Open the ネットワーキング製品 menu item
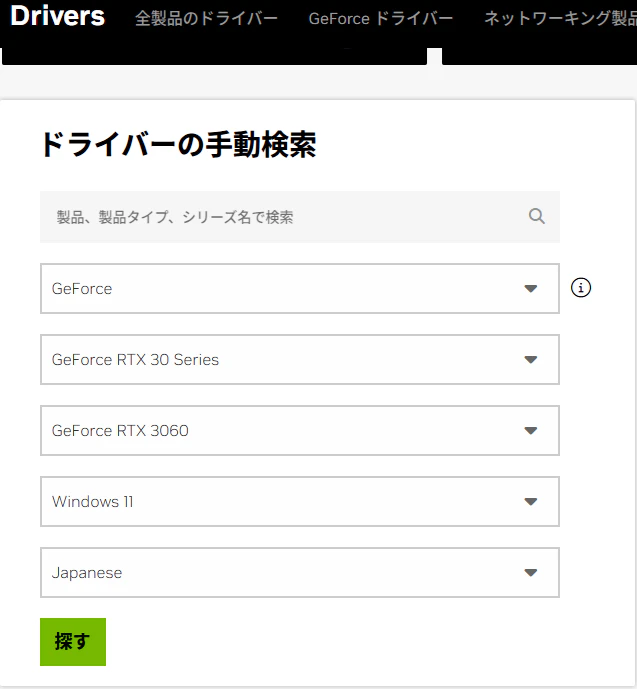 (561, 18)
